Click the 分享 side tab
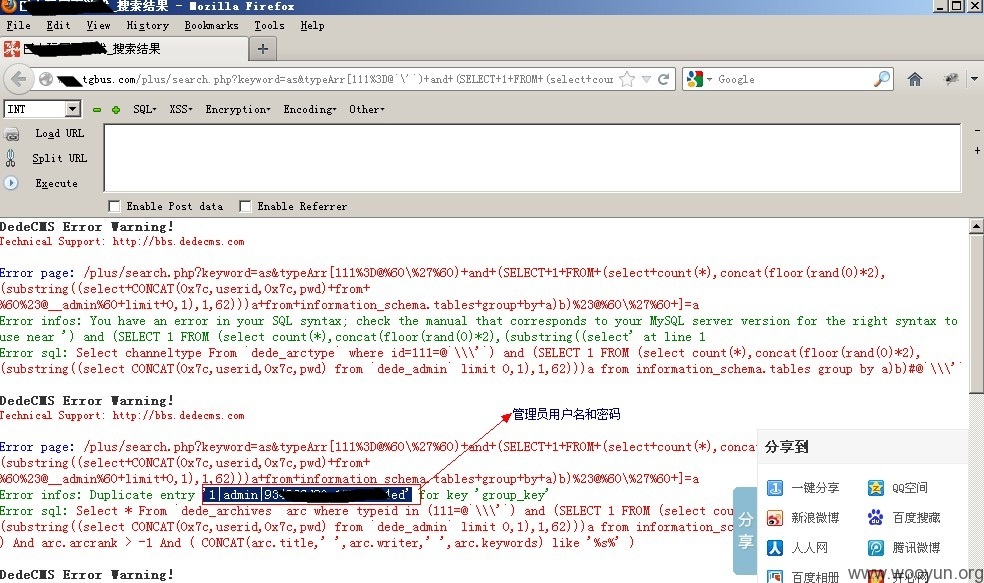984x583 pixels. pyautogui.click(x=745, y=531)
